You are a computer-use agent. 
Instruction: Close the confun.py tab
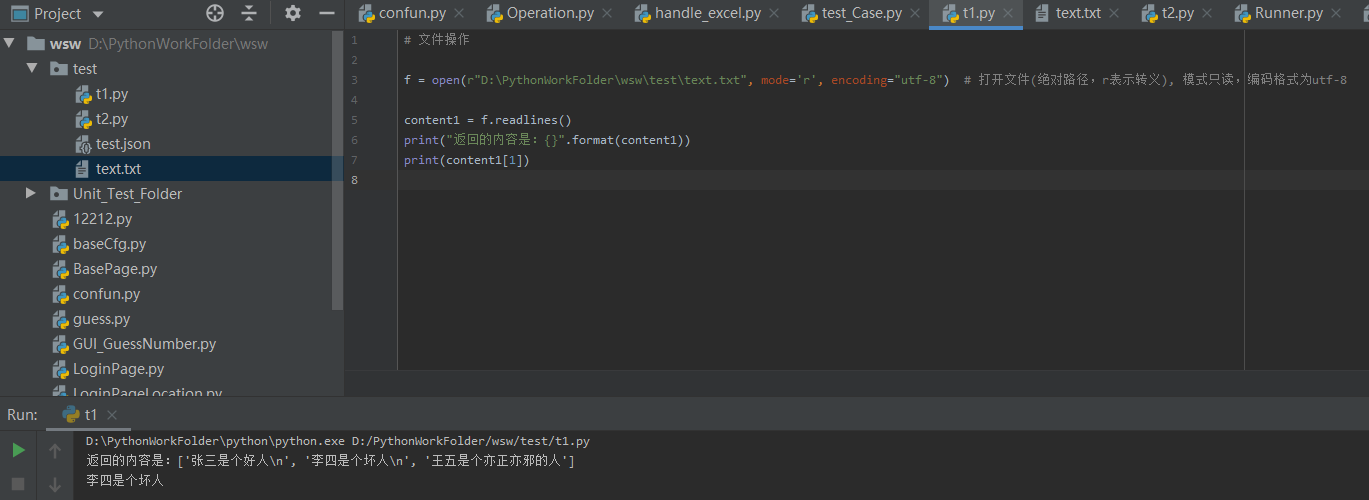coord(459,14)
